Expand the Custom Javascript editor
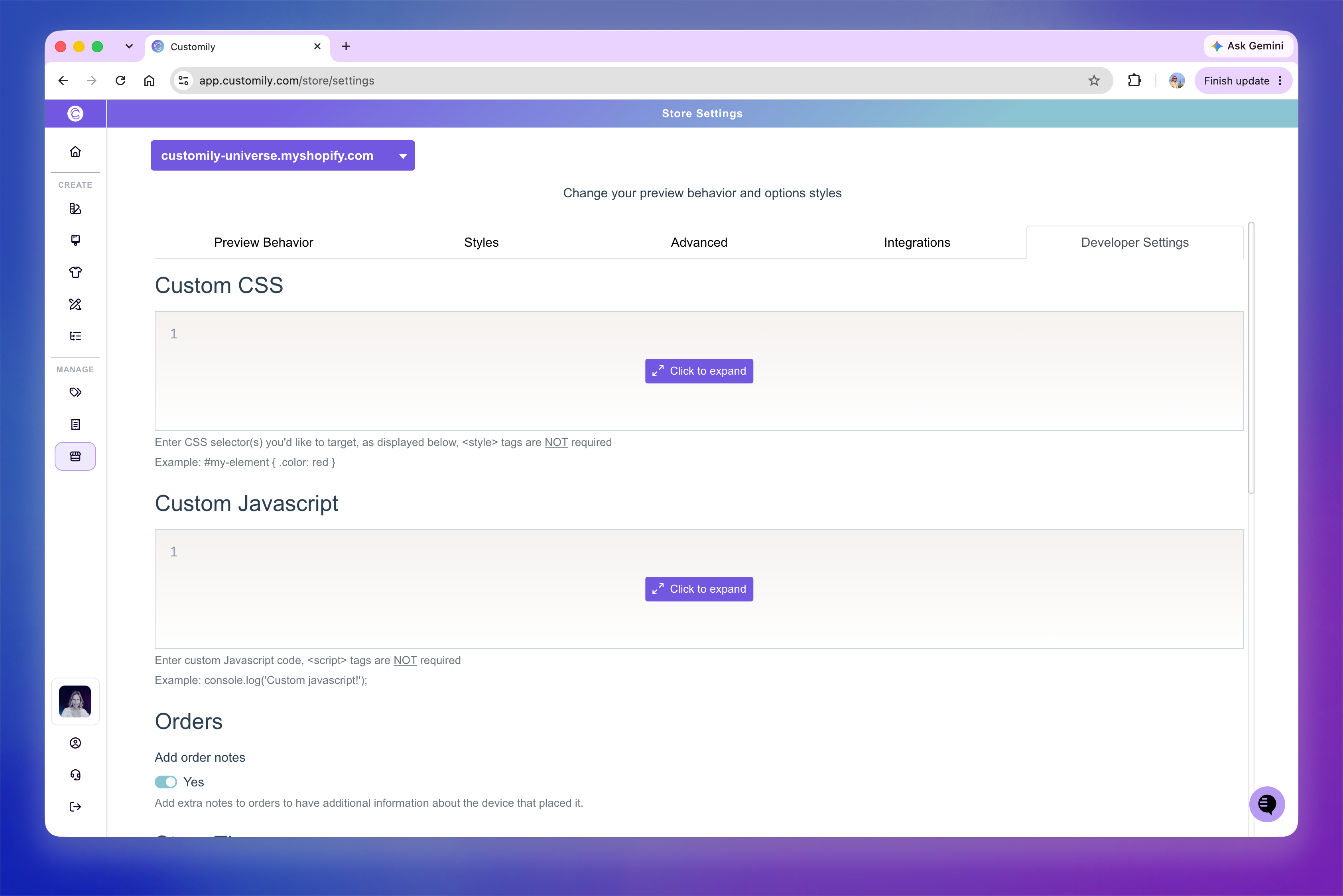Viewport: 1343px width, 896px height. coord(699,589)
